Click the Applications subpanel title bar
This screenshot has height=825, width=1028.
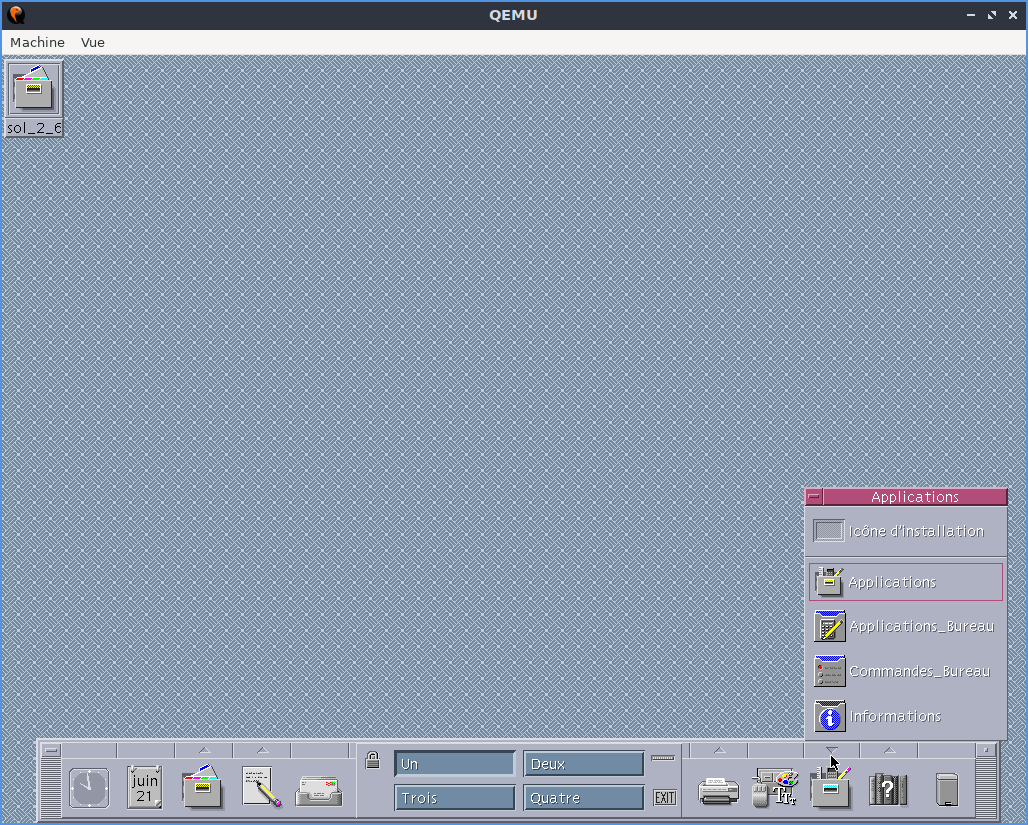click(915, 497)
